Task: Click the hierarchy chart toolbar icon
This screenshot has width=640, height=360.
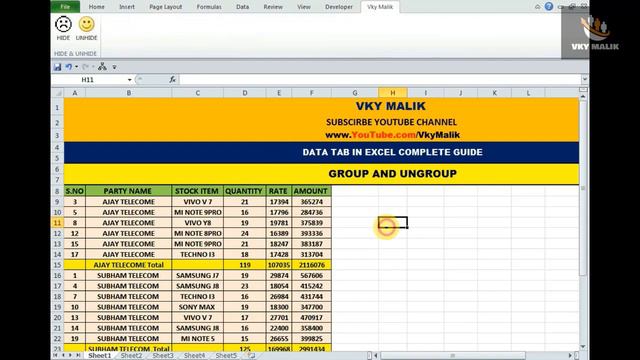Action: click(x=102, y=67)
